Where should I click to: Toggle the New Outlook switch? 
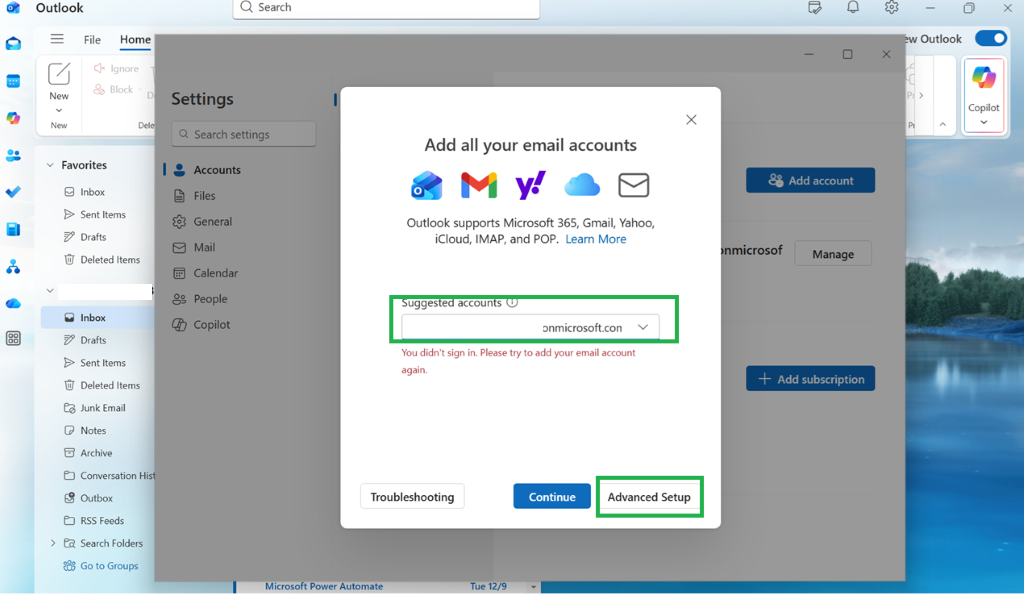pyautogui.click(x=990, y=39)
